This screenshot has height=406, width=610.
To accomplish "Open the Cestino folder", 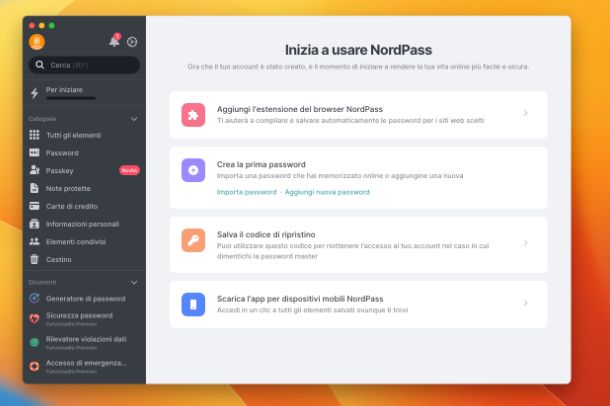I will [x=59, y=260].
